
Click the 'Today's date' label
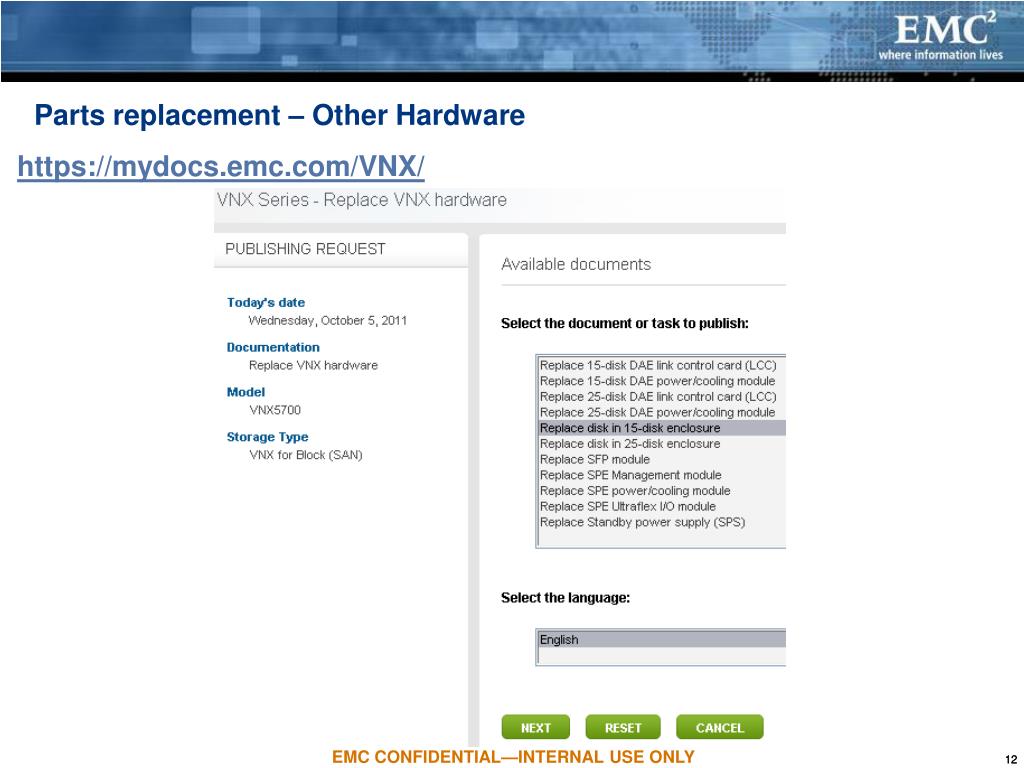click(266, 302)
